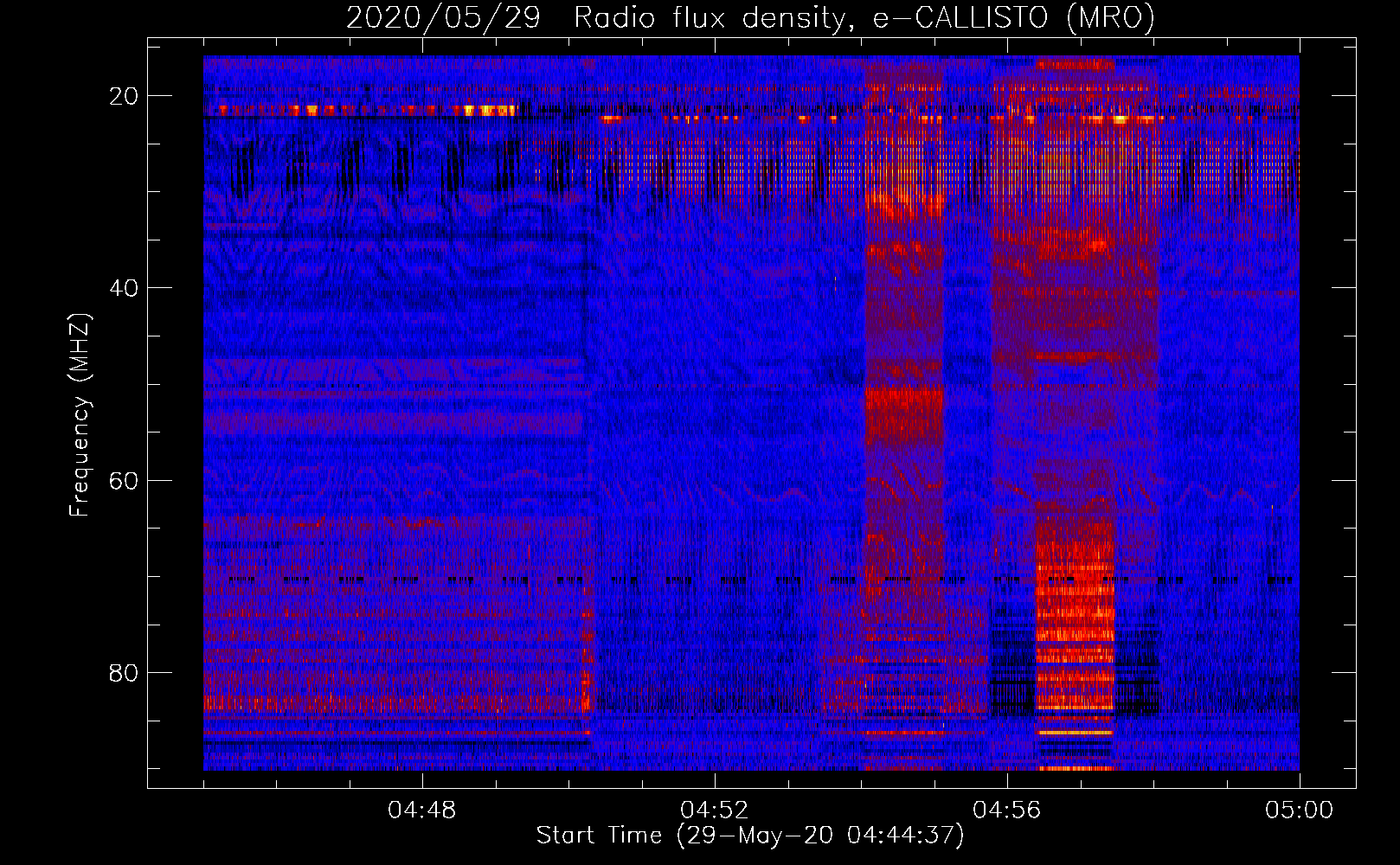This screenshot has width=1400, height=865.
Task: Click the 04:56 time tick label
Action: coord(1007,811)
